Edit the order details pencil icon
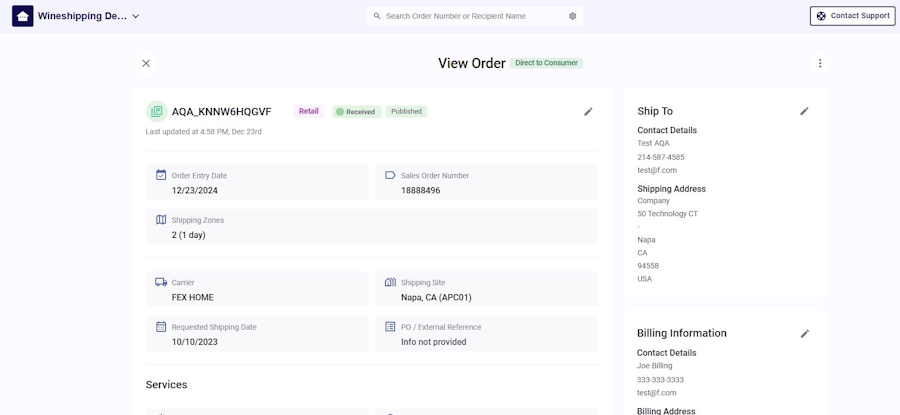This screenshot has height=415, width=900. point(589,112)
